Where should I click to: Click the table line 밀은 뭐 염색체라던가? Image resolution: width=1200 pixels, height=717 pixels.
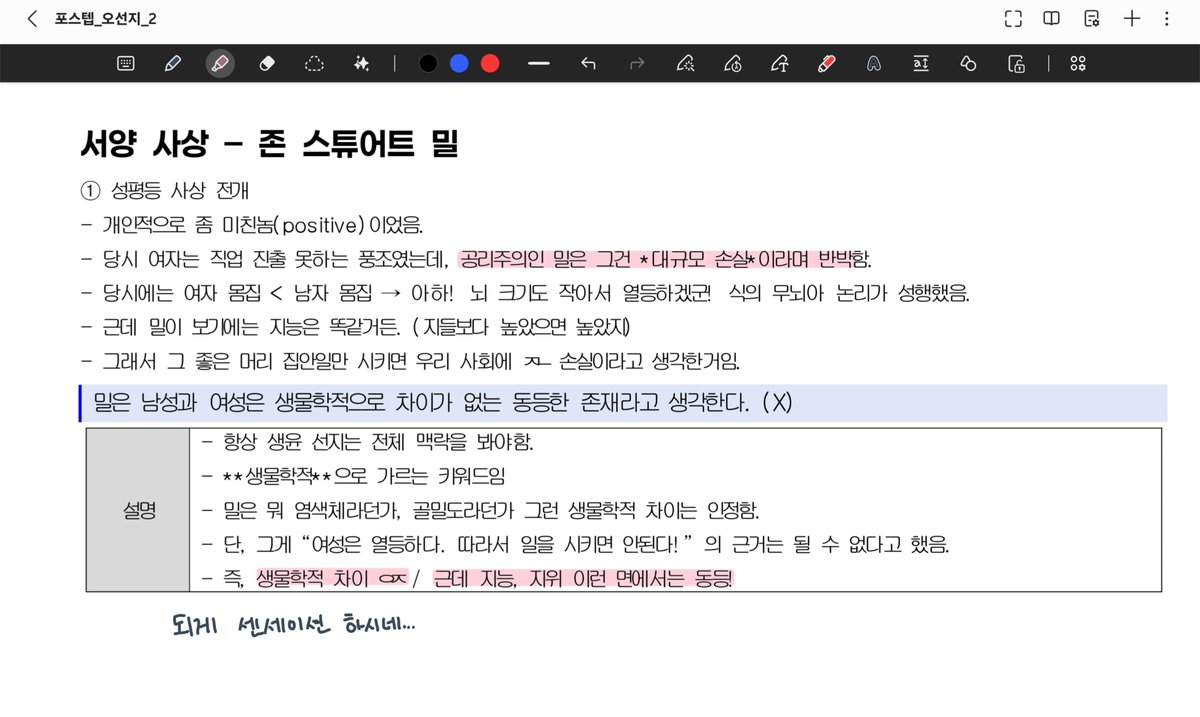(481, 510)
